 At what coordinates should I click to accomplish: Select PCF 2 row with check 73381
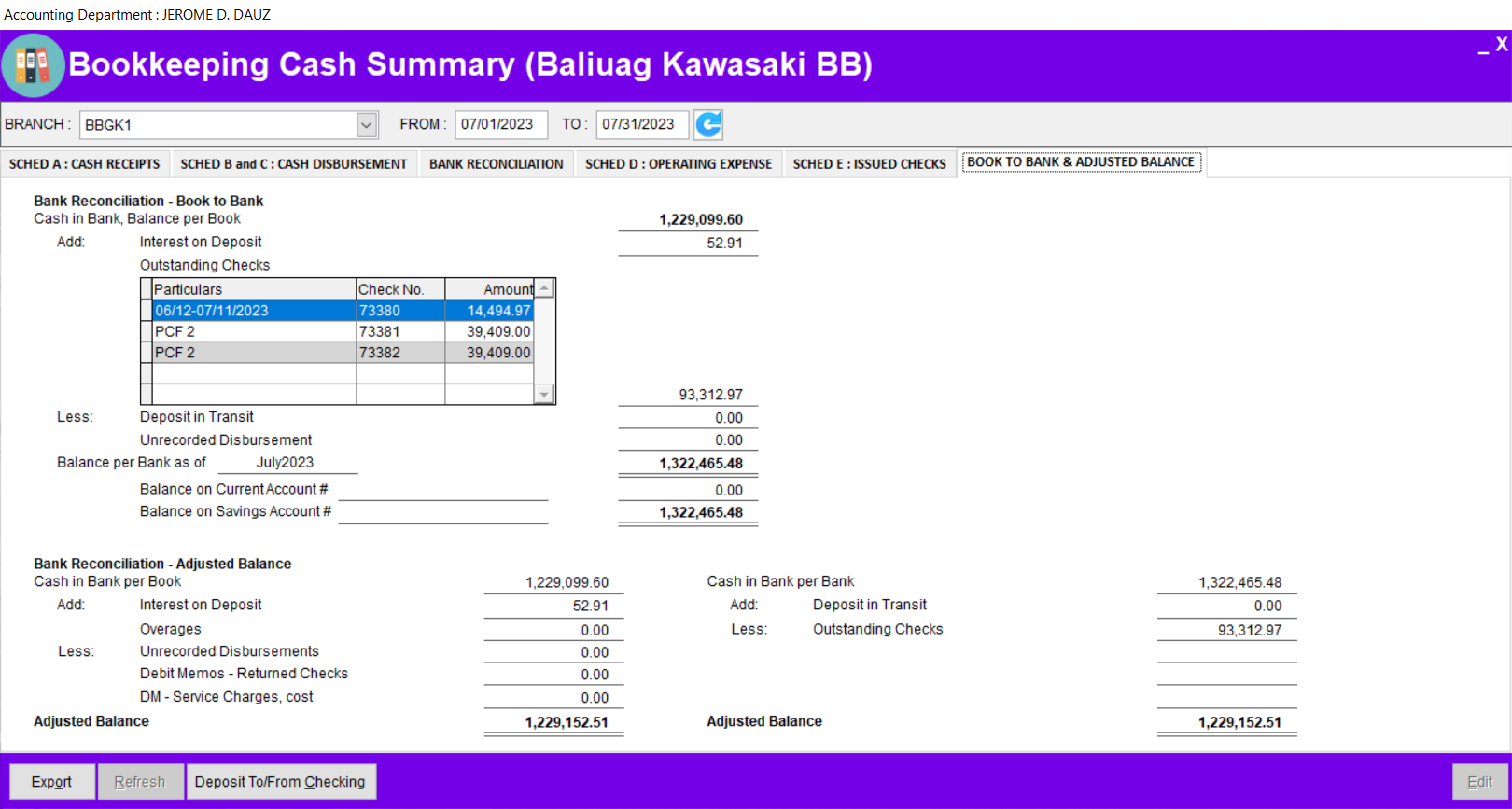pyautogui.click(x=337, y=331)
